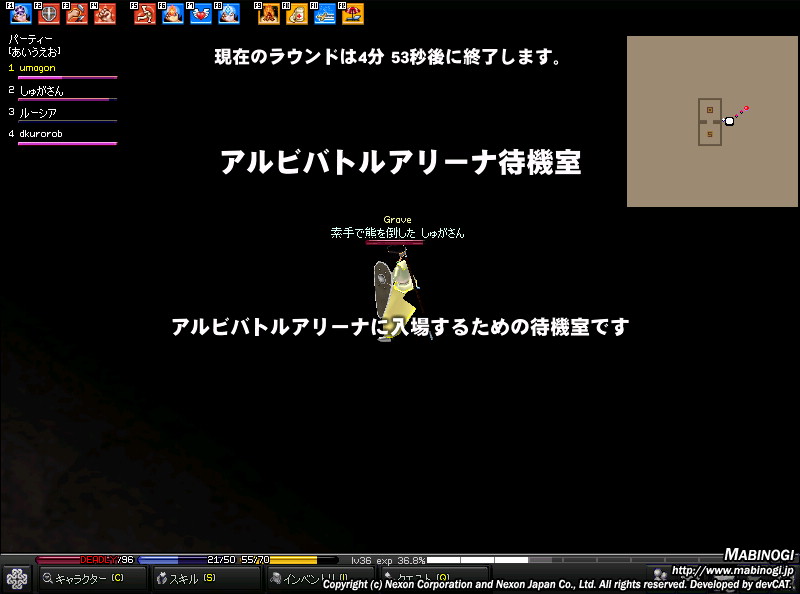
Task: Cast the F7 winged heart Healing skill
Action: click(201, 14)
